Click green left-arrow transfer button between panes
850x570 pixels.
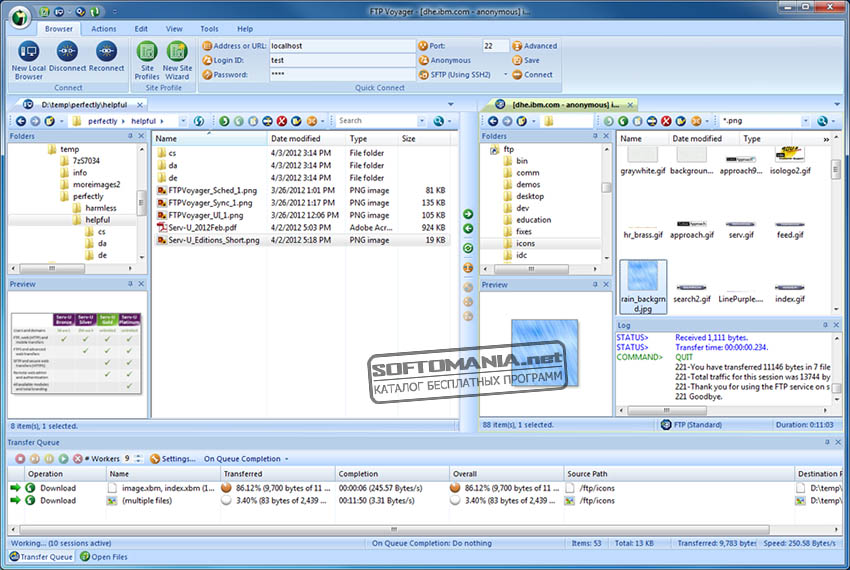coord(468,229)
